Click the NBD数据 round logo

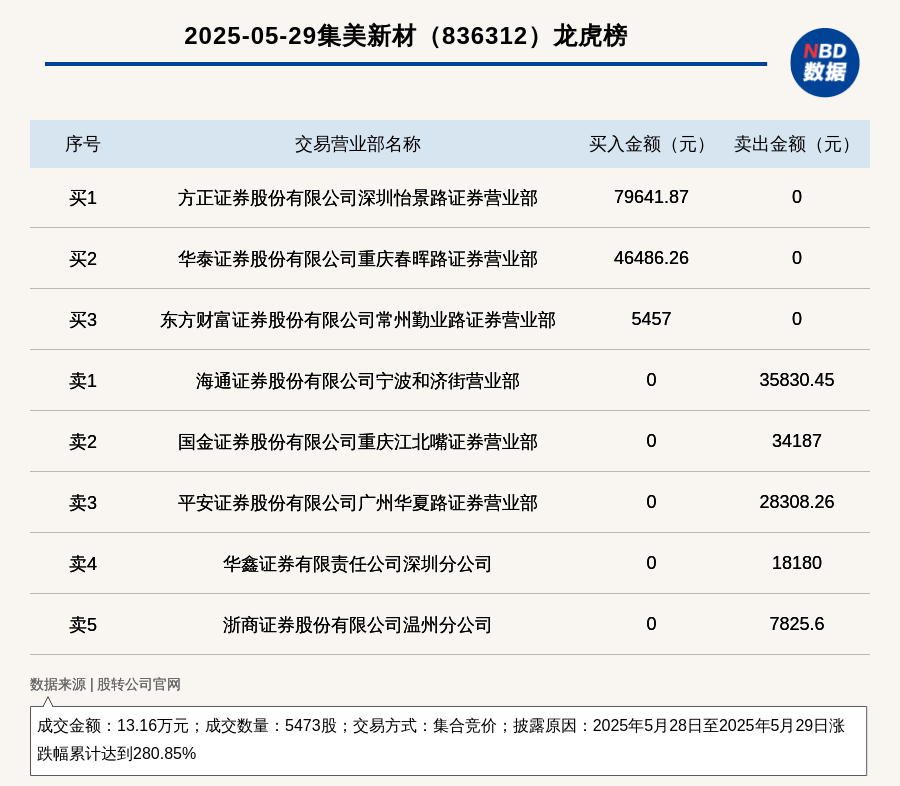point(824,63)
